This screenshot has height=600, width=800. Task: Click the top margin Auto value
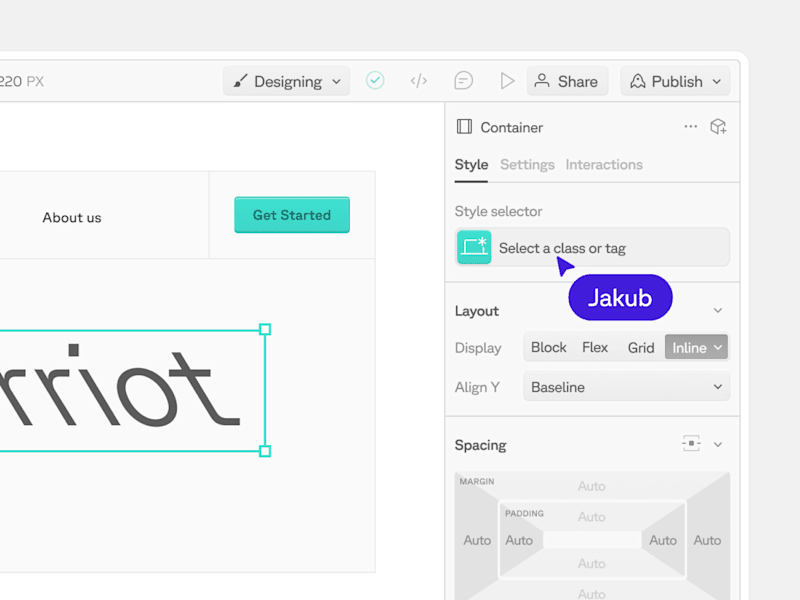(591, 486)
